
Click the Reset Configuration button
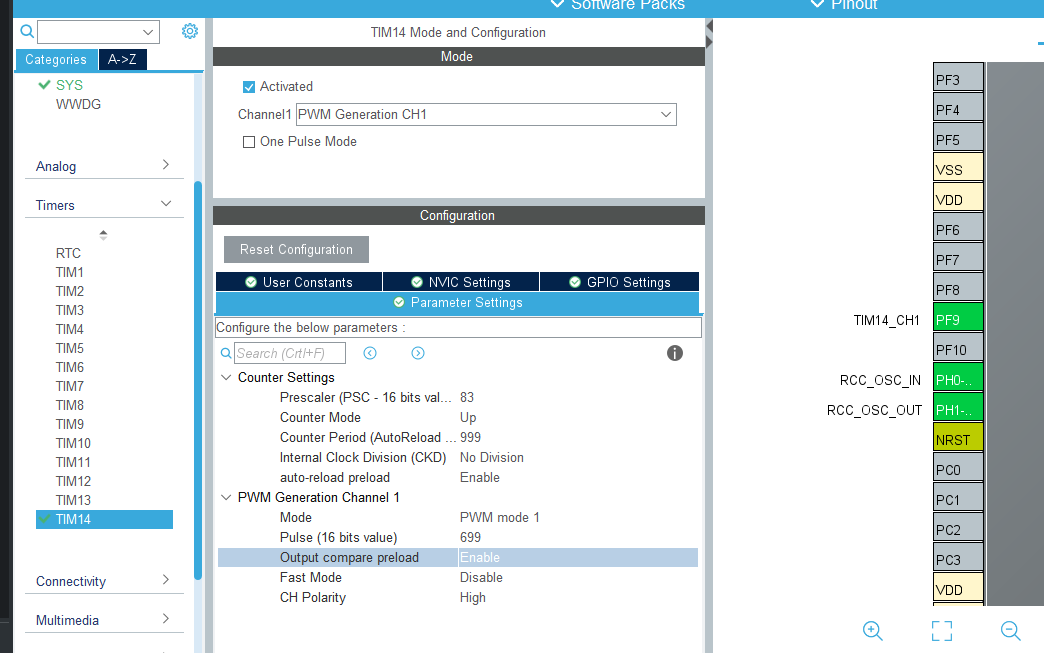tap(295, 249)
